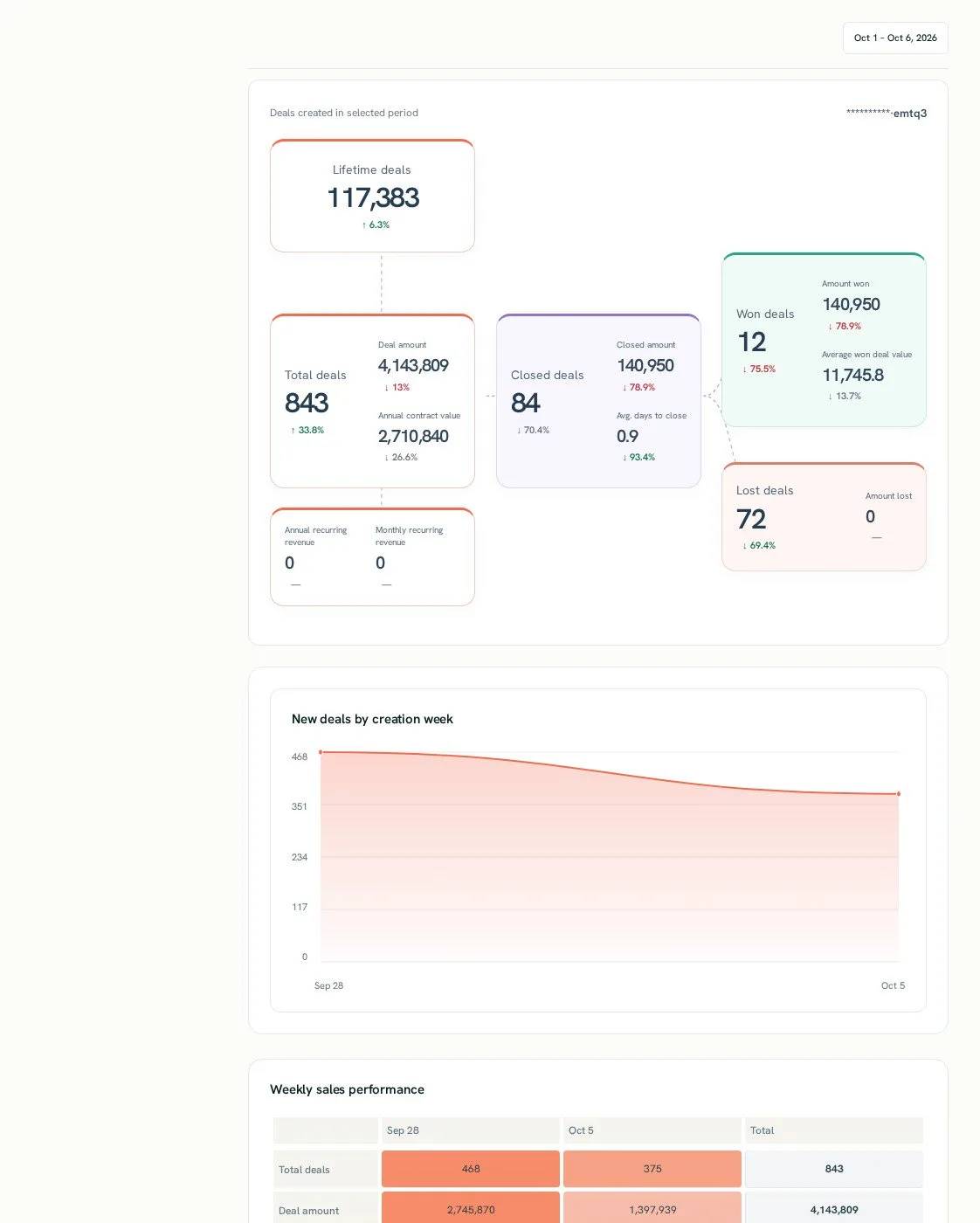Screen dimensions: 980x1223
Task: Select the Amount lost value 0
Action: [x=870, y=516]
